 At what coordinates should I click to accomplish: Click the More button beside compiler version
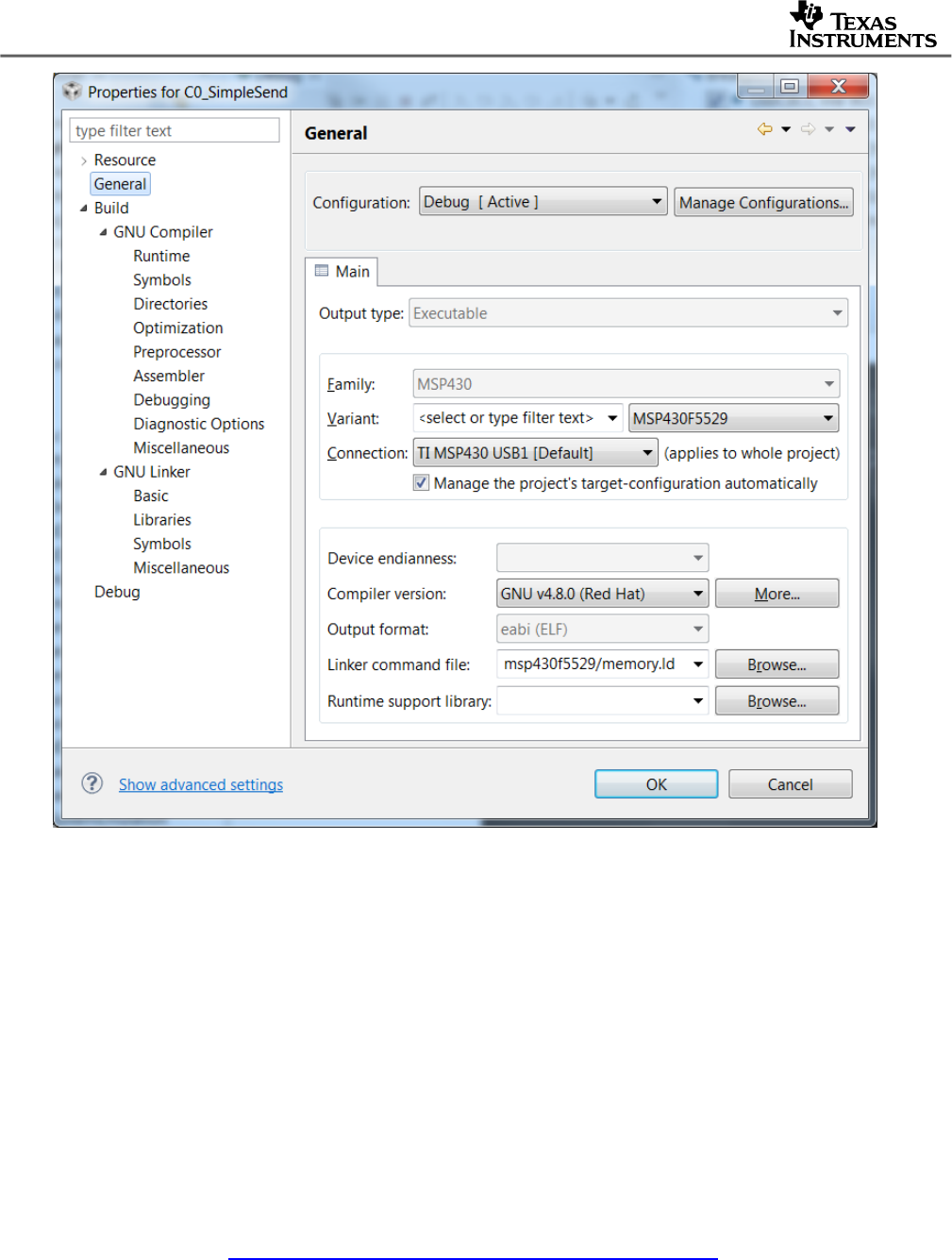(x=777, y=594)
